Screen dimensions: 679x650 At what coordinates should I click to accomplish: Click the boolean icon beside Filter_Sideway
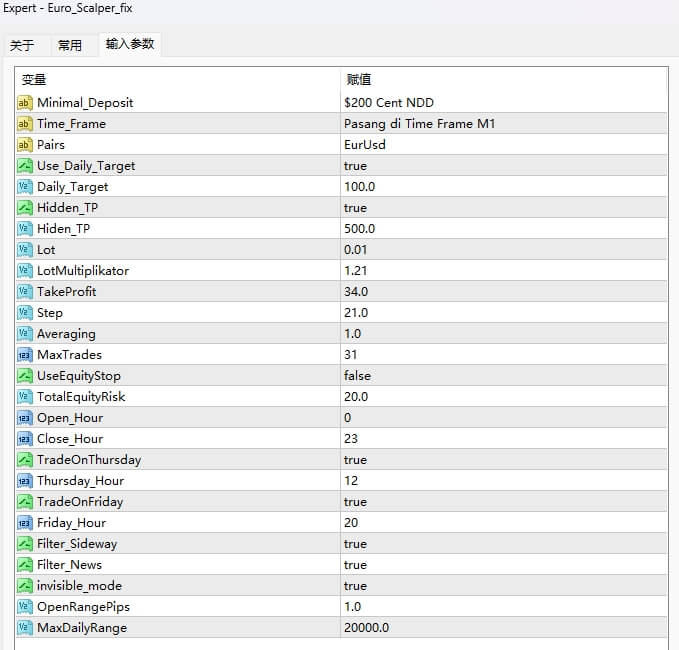pyautogui.click(x=25, y=544)
